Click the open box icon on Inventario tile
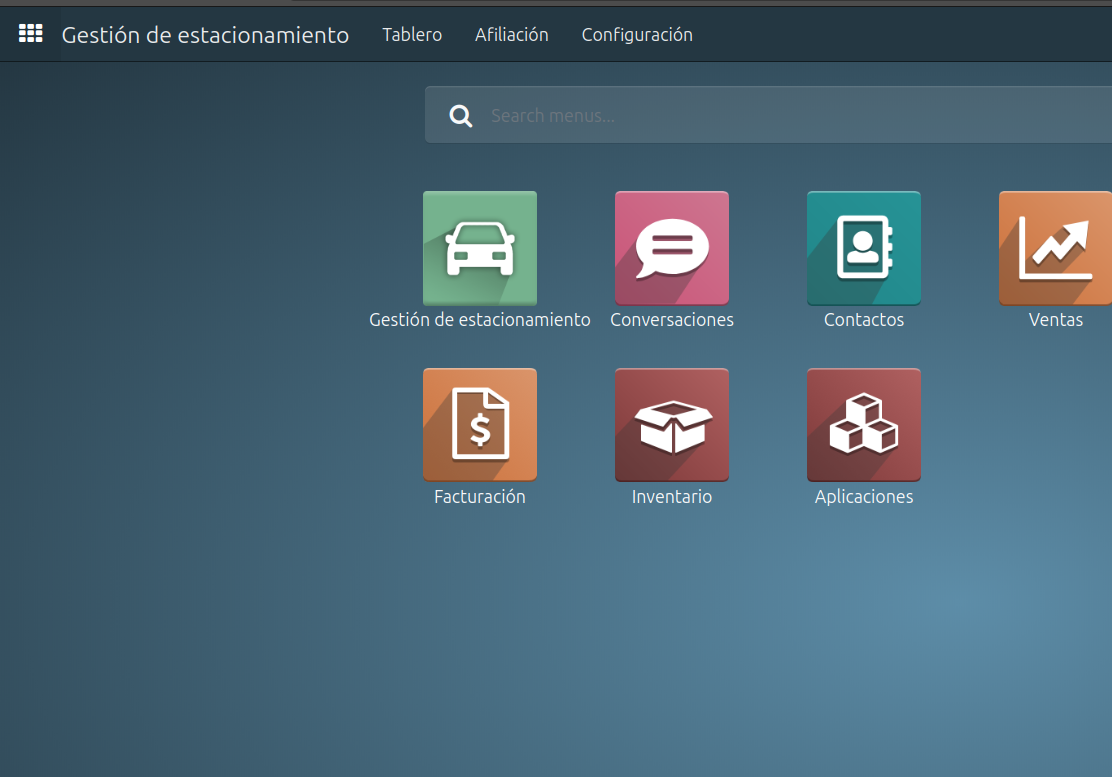The image size is (1112, 777). coord(672,424)
